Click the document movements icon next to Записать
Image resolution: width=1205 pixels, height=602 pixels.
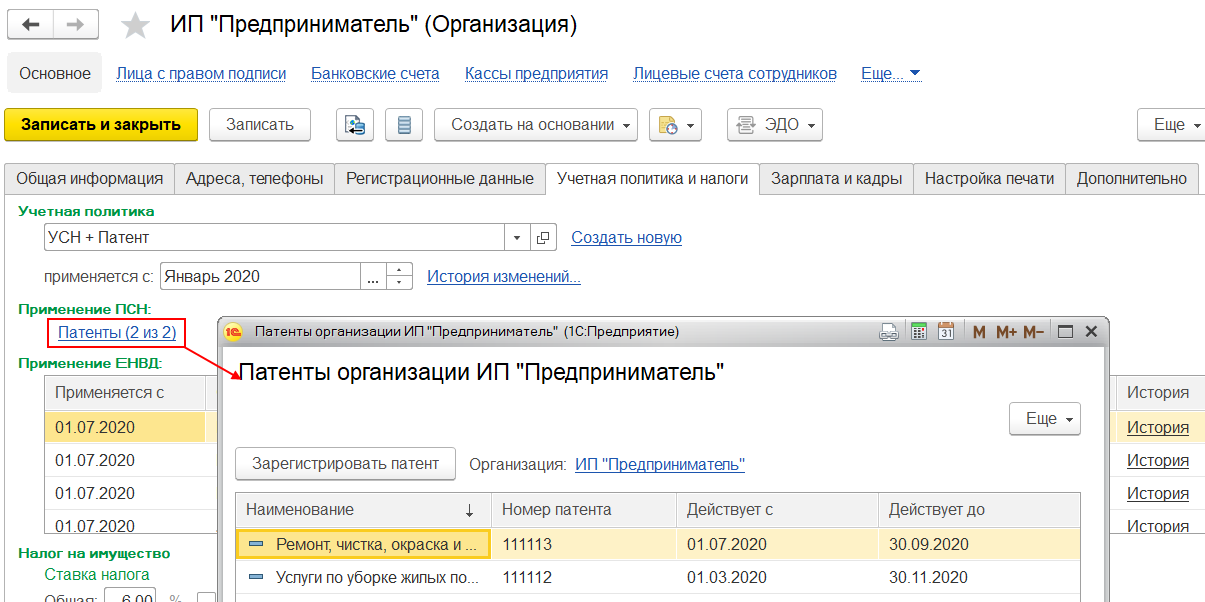point(355,125)
